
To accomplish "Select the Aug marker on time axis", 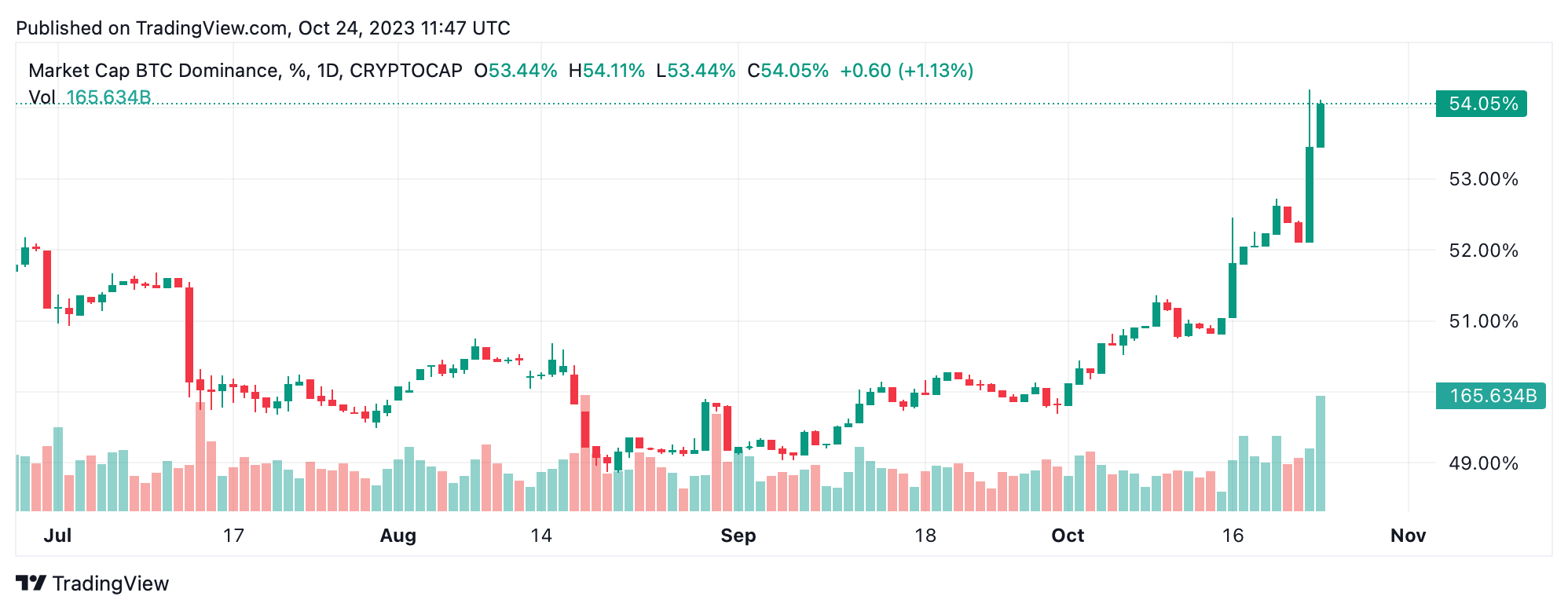I will pos(397,536).
